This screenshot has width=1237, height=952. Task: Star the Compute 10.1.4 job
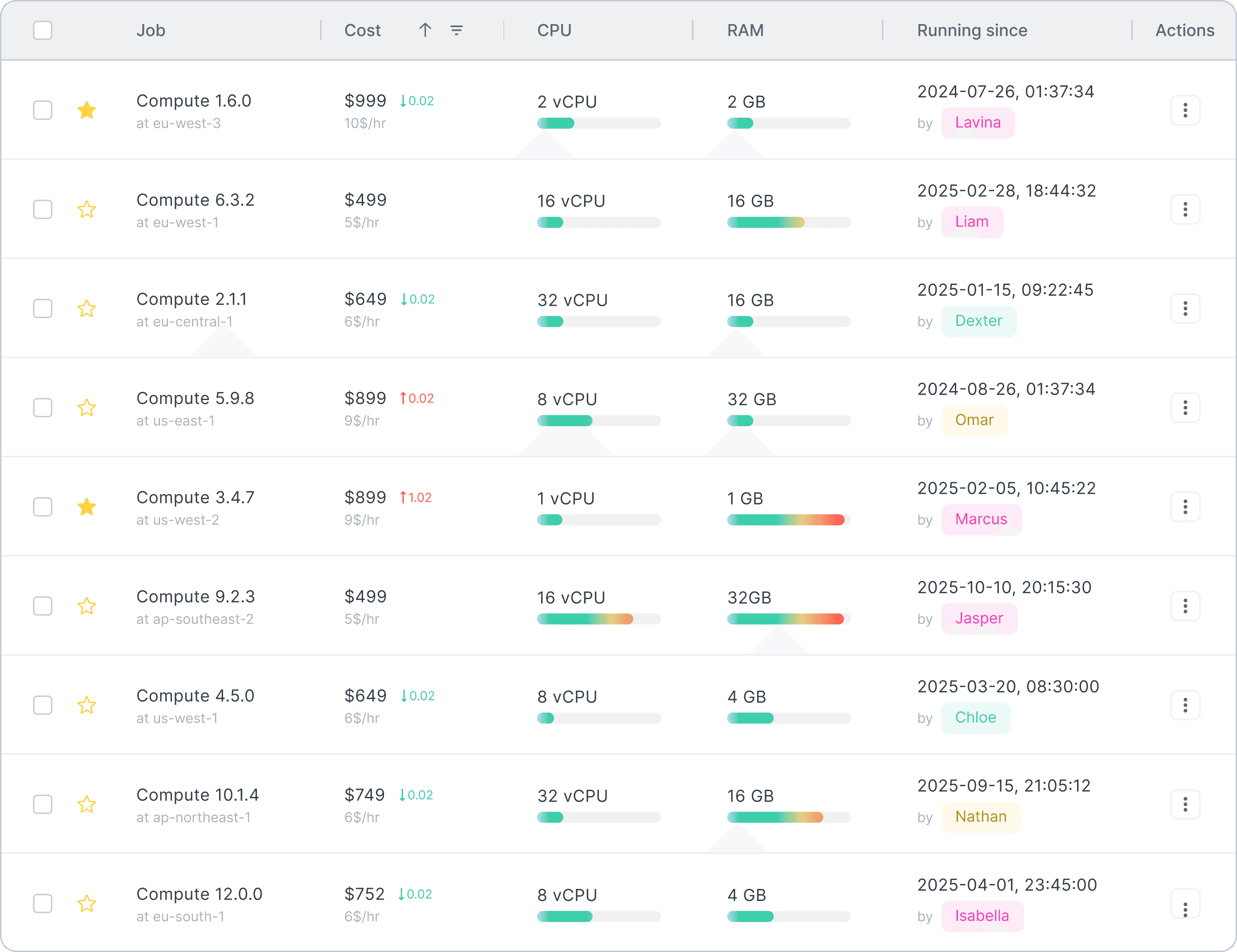coord(87,804)
